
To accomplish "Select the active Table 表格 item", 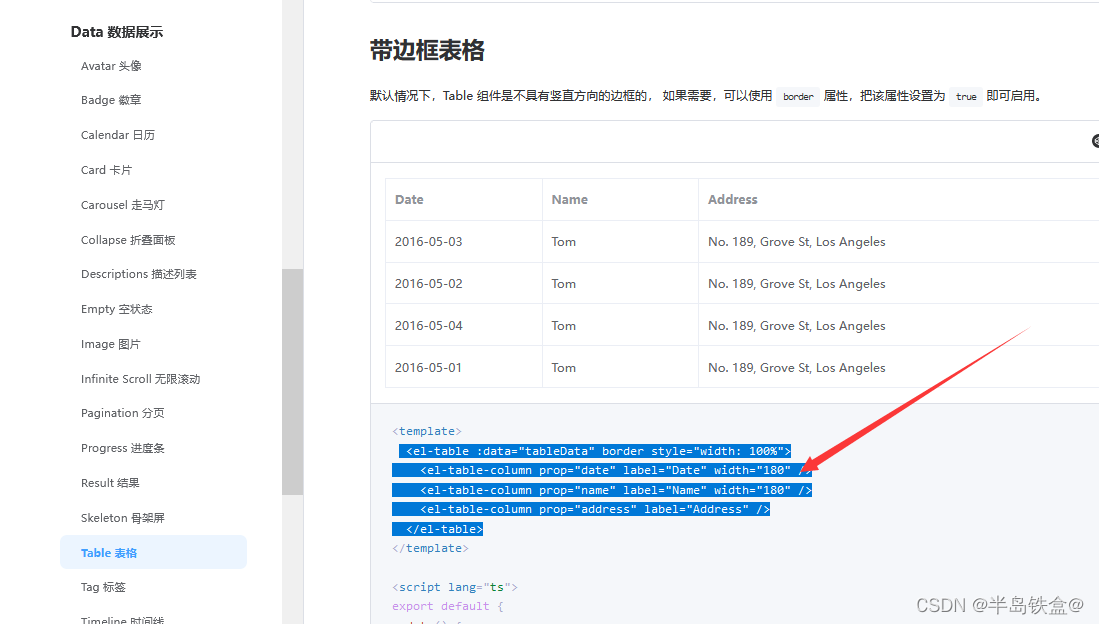I will point(153,552).
